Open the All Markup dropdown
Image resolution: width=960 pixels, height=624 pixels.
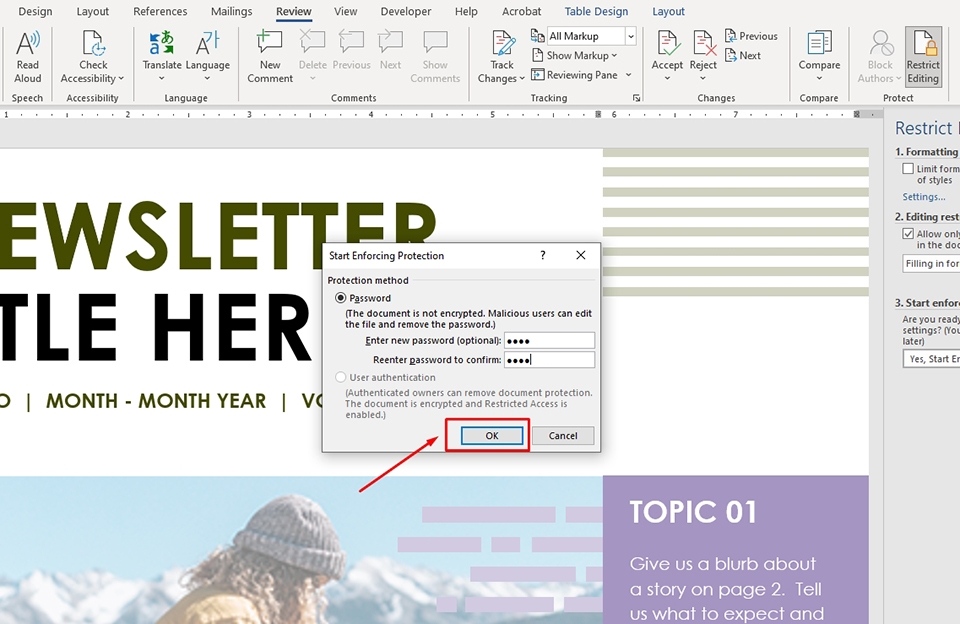tap(591, 36)
